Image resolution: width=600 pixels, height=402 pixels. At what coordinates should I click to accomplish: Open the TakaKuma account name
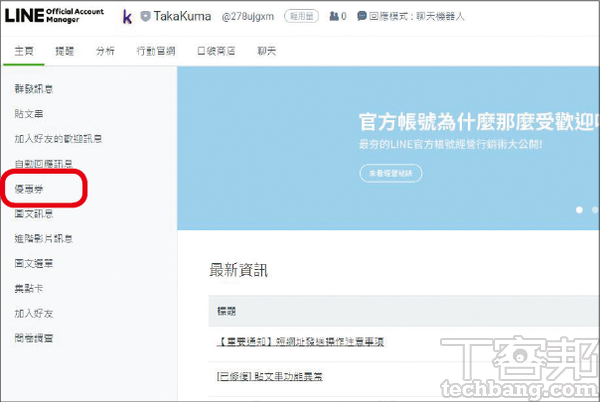click(x=182, y=16)
